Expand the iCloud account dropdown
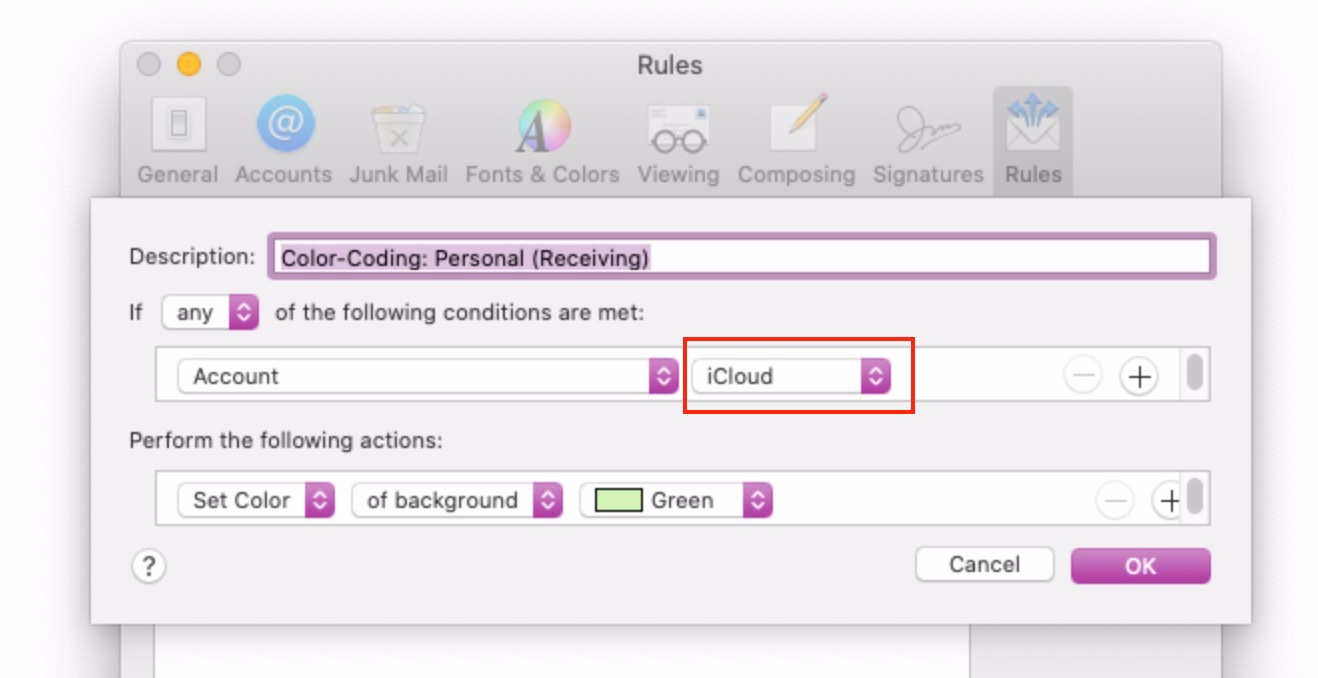Image resolution: width=1318 pixels, height=678 pixels. pyautogui.click(x=790, y=377)
